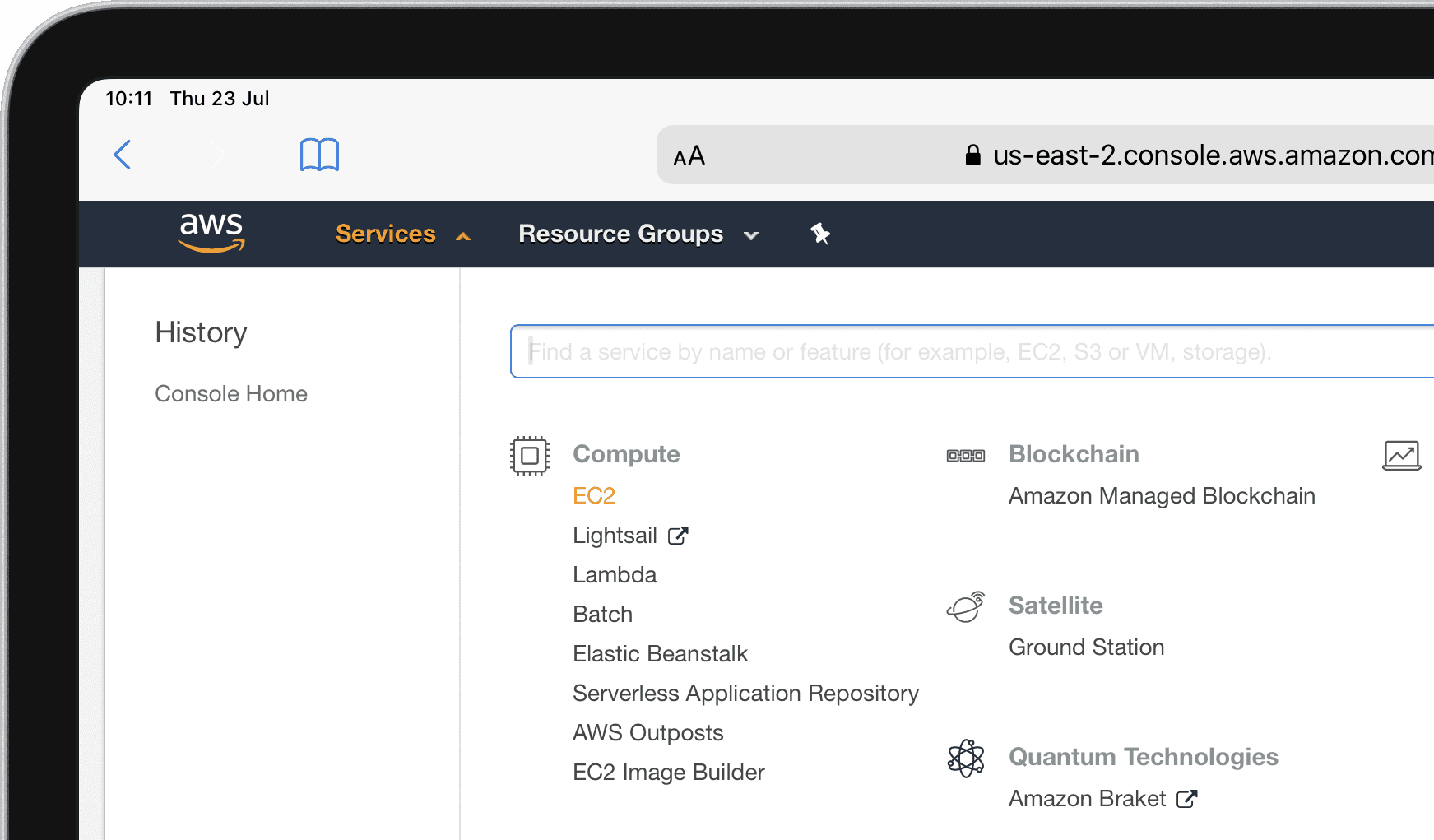Click the Compute category heading
1434x840 pixels.
tap(626, 454)
